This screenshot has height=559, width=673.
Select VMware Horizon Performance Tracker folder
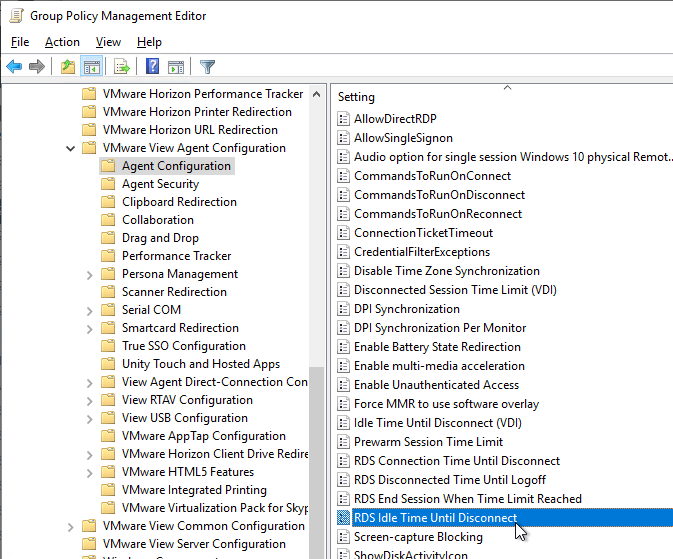pos(203,94)
